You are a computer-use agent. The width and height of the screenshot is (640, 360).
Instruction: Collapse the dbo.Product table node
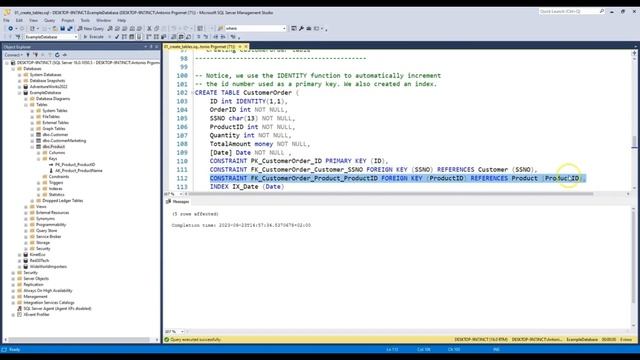click(33, 147)
